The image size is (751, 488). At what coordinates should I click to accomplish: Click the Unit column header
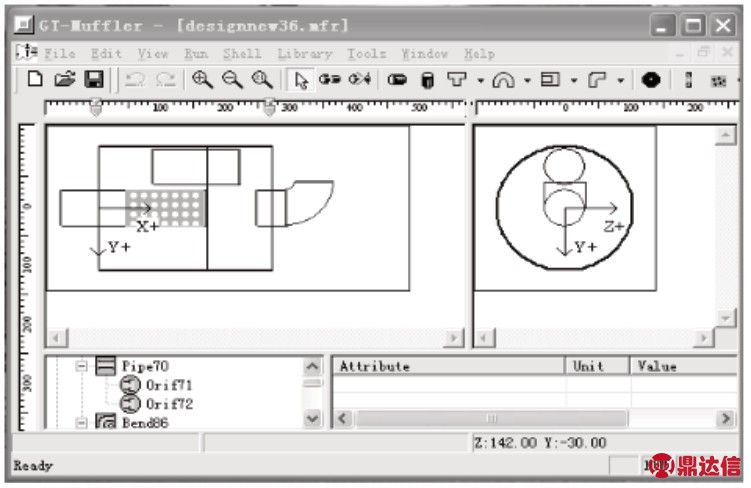click(x=597, y=366)
